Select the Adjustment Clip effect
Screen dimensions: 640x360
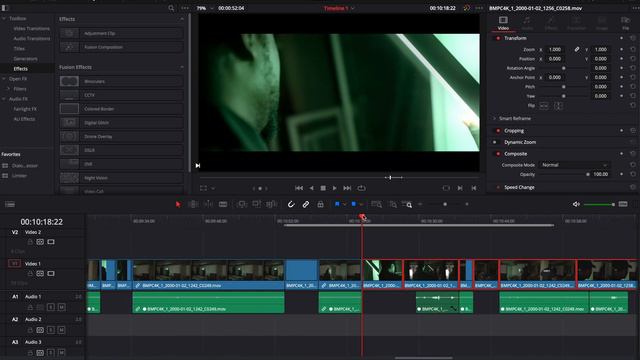click(121, 33)
